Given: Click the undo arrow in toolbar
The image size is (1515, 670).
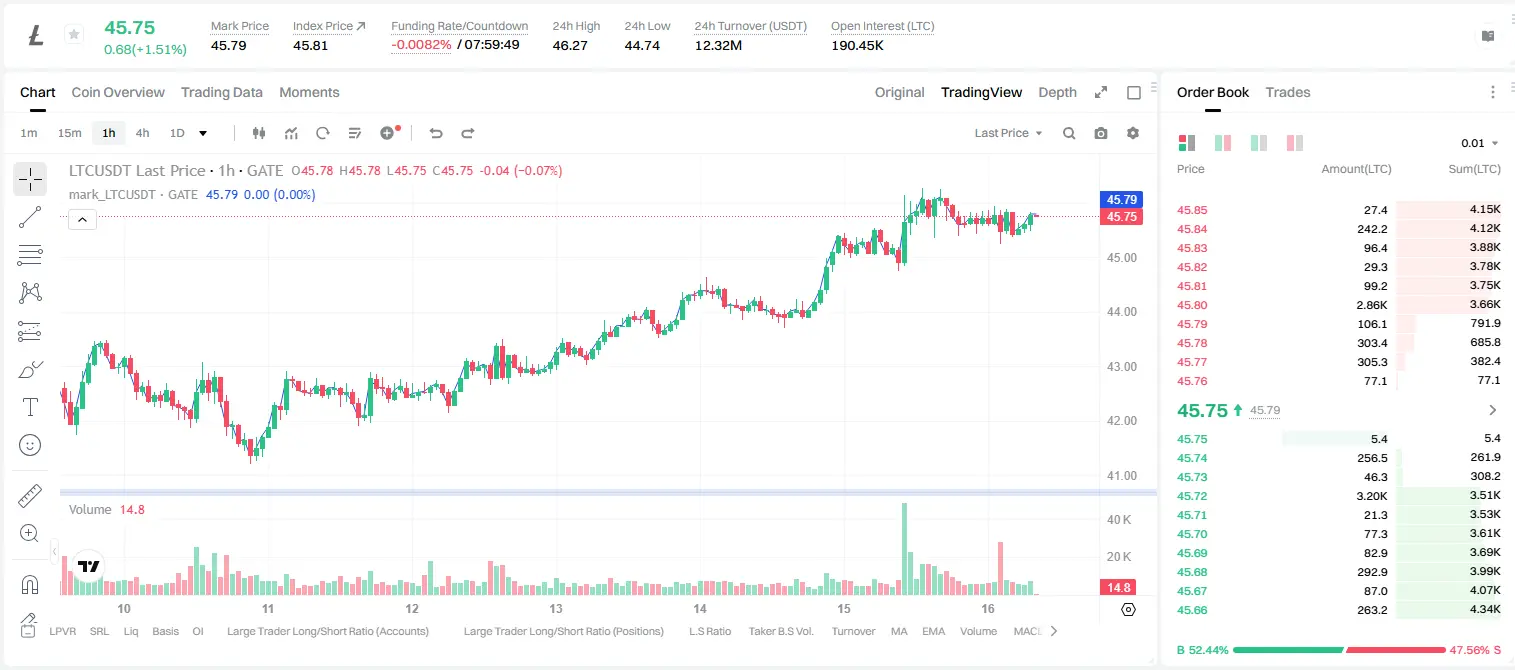Looking at the screenshot, I should pos(435,133).
